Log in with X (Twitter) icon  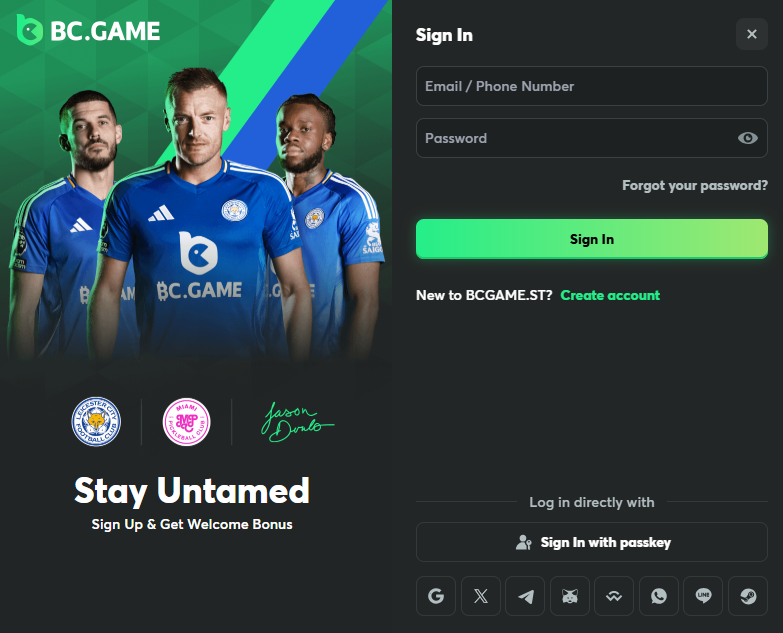point(480,596)
